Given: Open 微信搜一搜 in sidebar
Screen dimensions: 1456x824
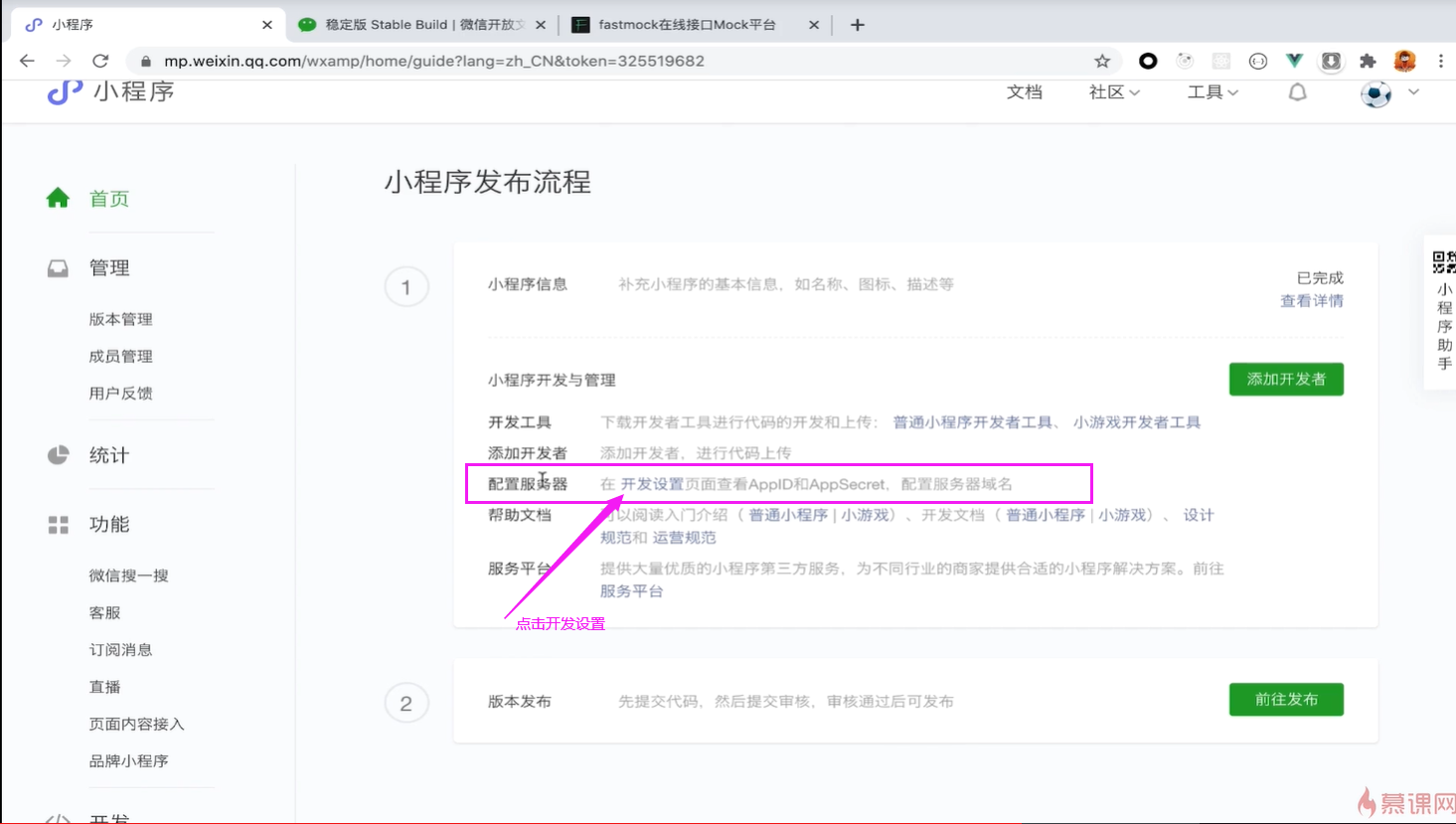Looking at the screenshot, I should pyautogui.click(x=128, y=576).
